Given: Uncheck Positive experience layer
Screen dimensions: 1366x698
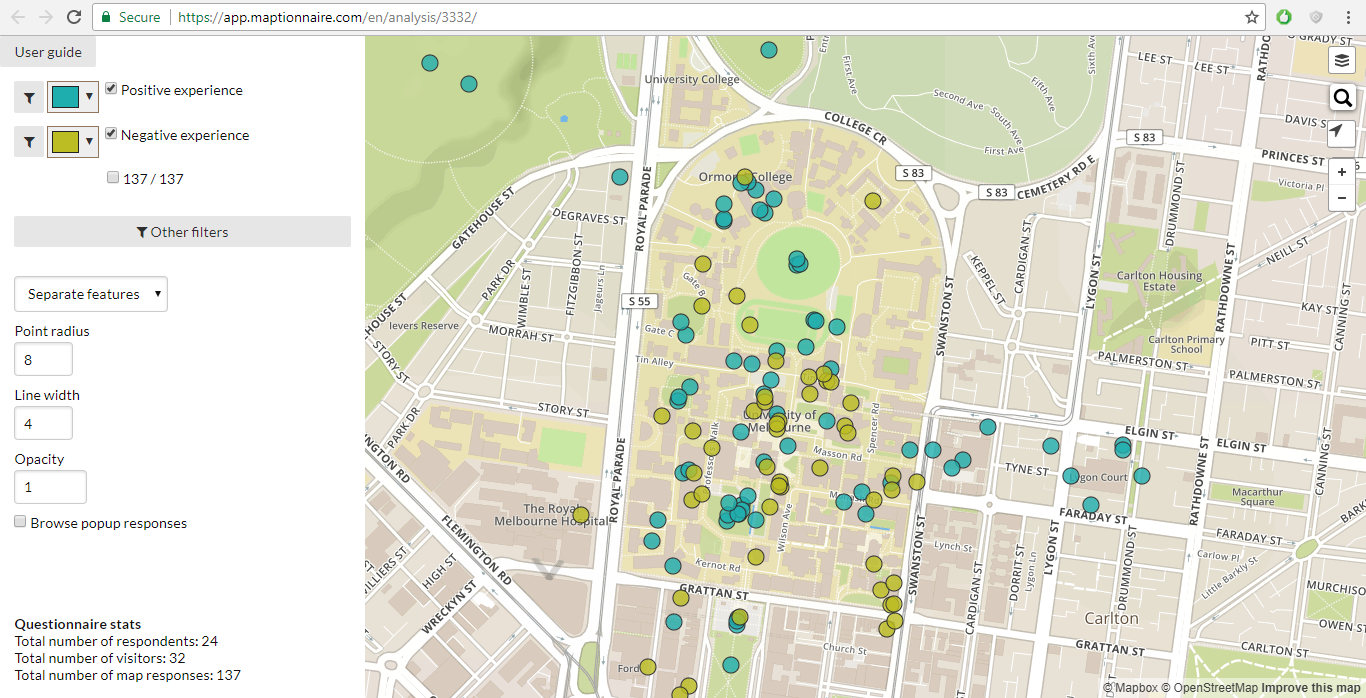Looking at the screenshot, I should [111, 89].
